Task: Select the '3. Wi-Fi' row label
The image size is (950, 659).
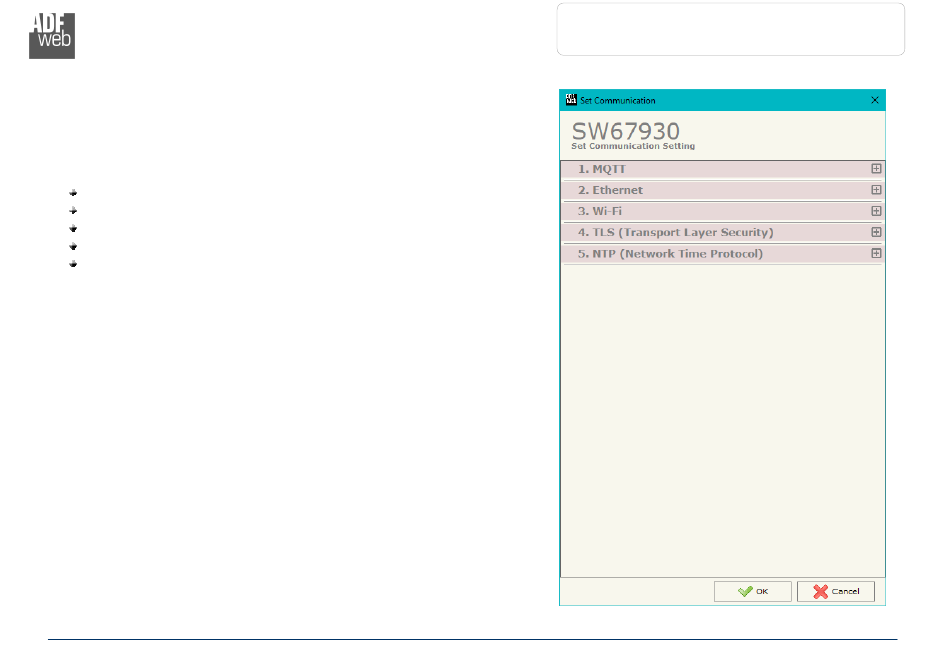Action: click(x=600, y=211)
